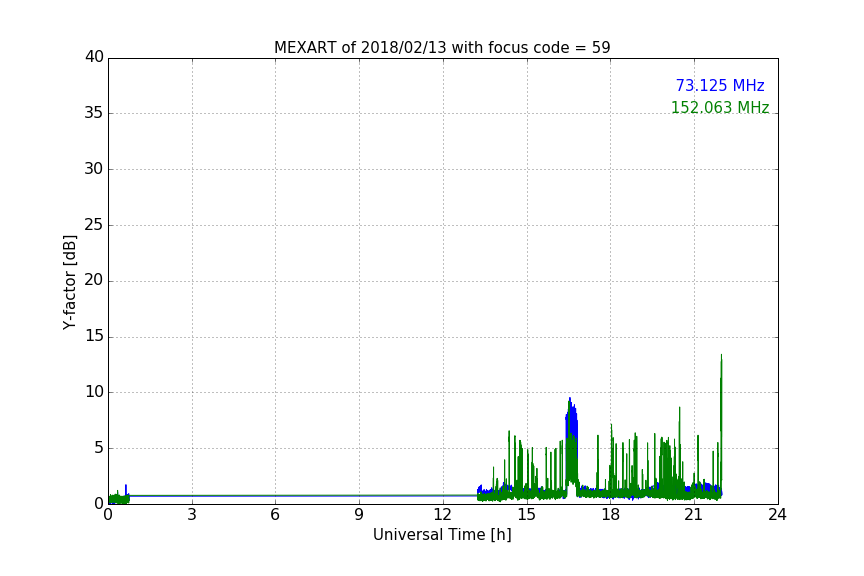Select the green 152.063 MHz legend label
Viewport: 864px width, 576px height.
tap(720, 107)
